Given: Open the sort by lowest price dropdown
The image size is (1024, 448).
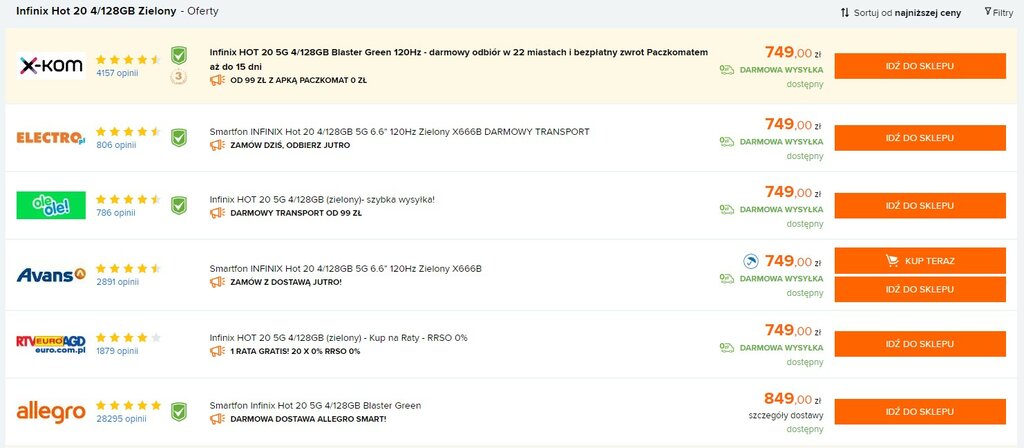Looking at the screenshot, I should point(901,12).
